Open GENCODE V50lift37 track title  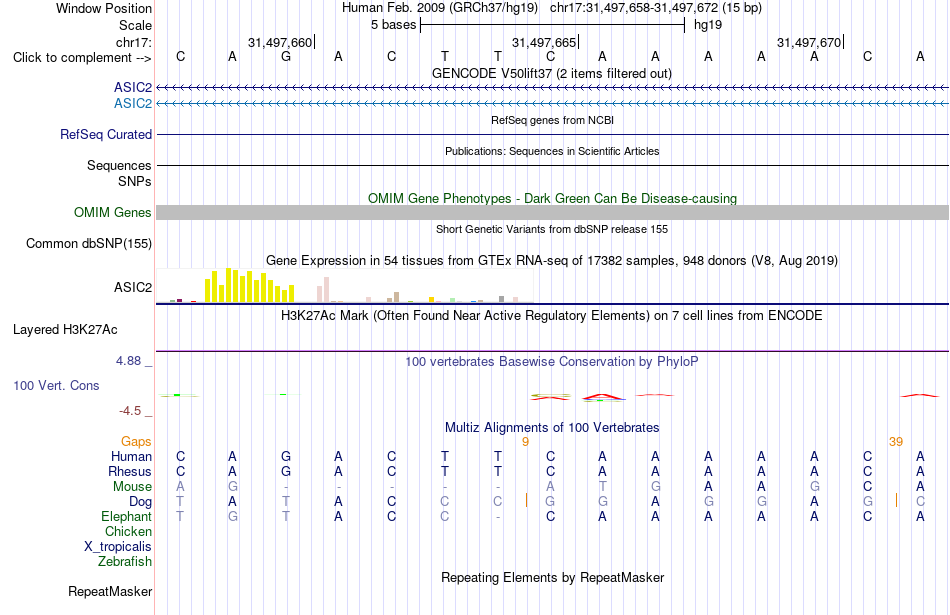point(552,73)
